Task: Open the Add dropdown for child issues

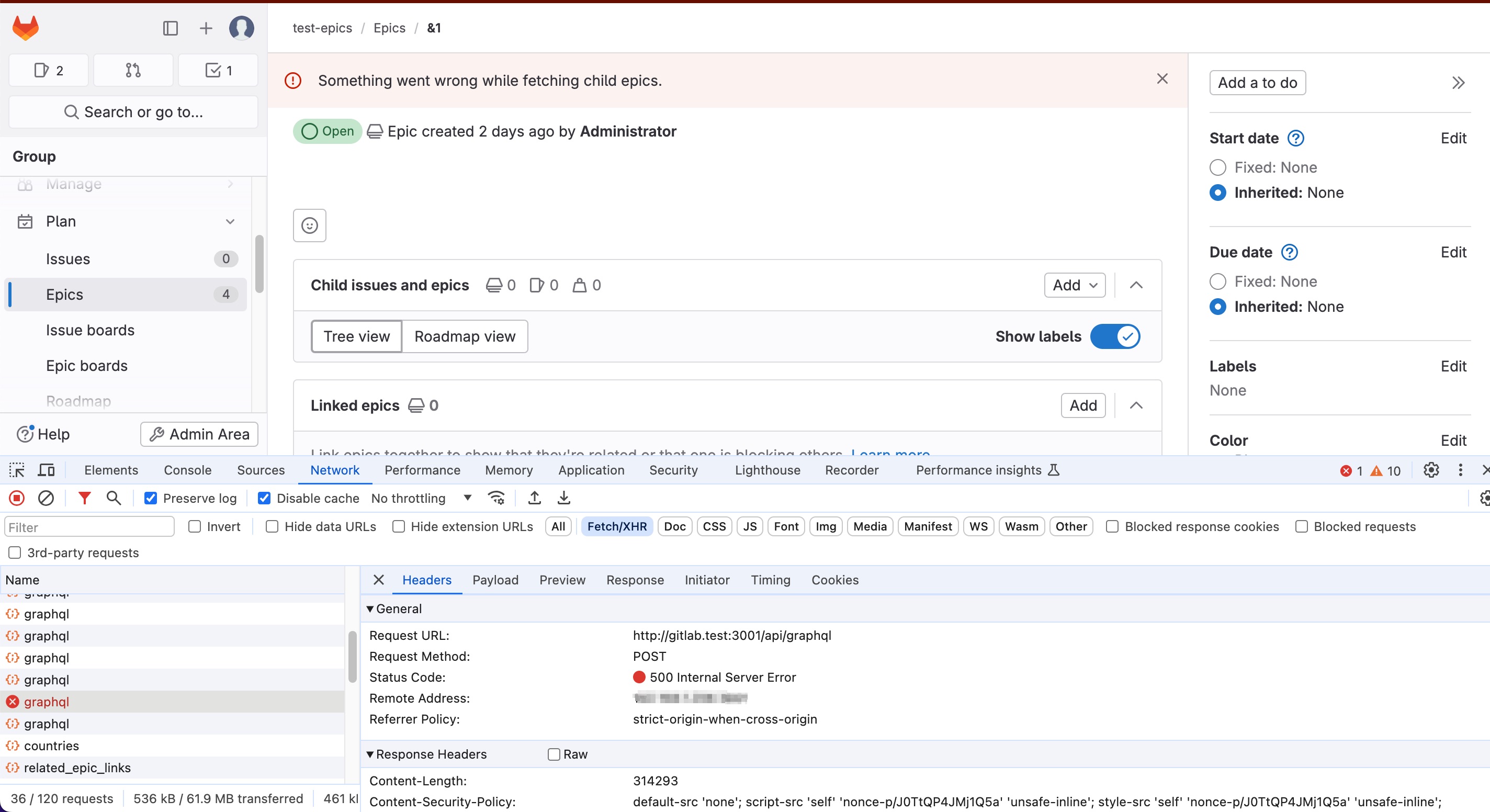Action: point(1074,285)
